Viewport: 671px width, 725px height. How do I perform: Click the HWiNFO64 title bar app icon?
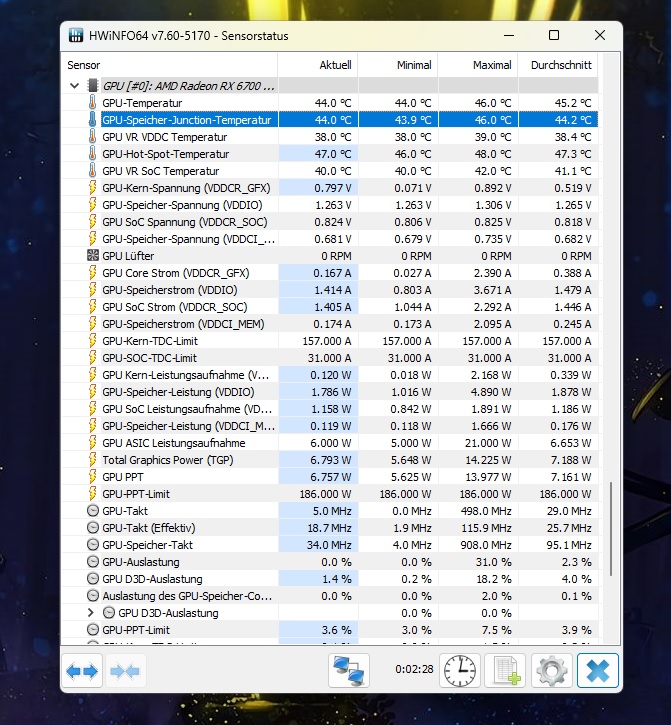tap(76, 36)
